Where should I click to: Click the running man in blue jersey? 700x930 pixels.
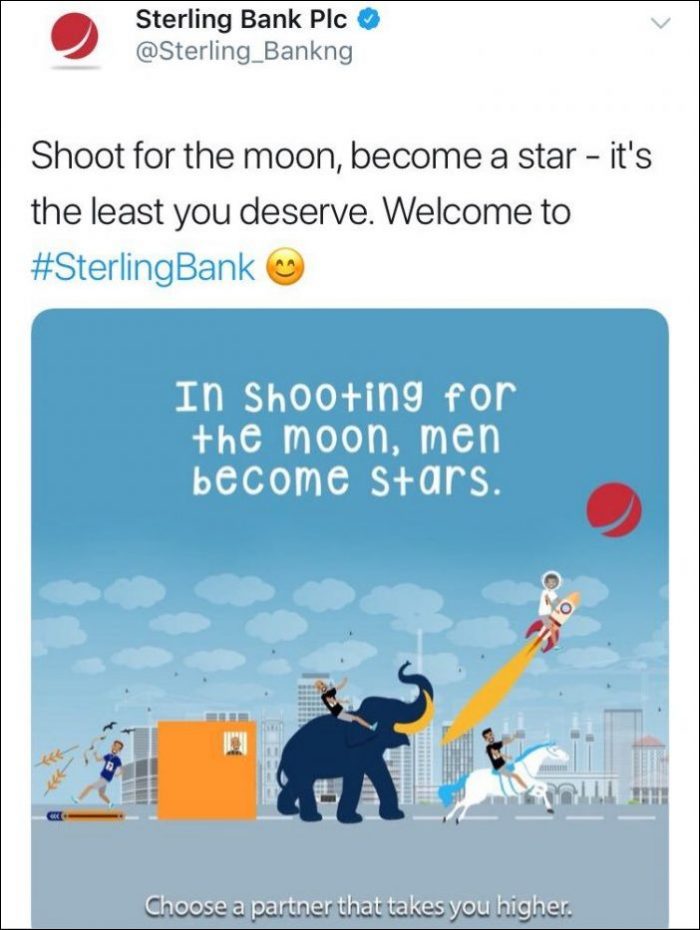(103, 772)
